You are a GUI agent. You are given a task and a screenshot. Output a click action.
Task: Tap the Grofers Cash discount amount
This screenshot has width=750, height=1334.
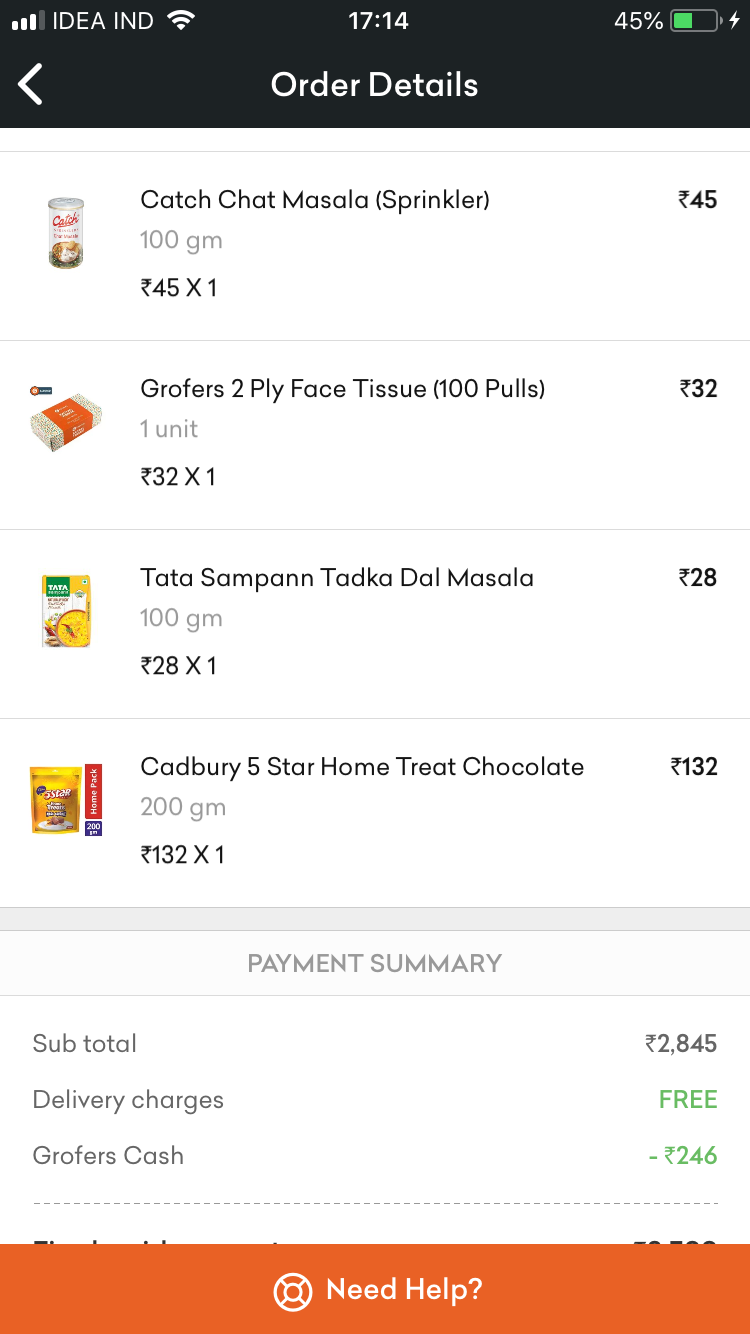(x=683, y=1156)
